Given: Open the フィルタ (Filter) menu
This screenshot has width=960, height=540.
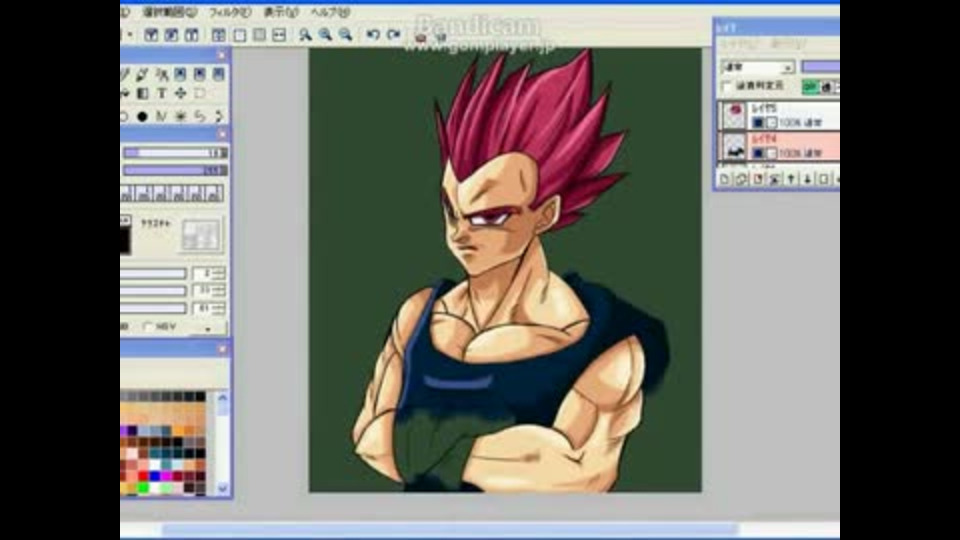Looking at the screenshot, I should pos(229,12).
